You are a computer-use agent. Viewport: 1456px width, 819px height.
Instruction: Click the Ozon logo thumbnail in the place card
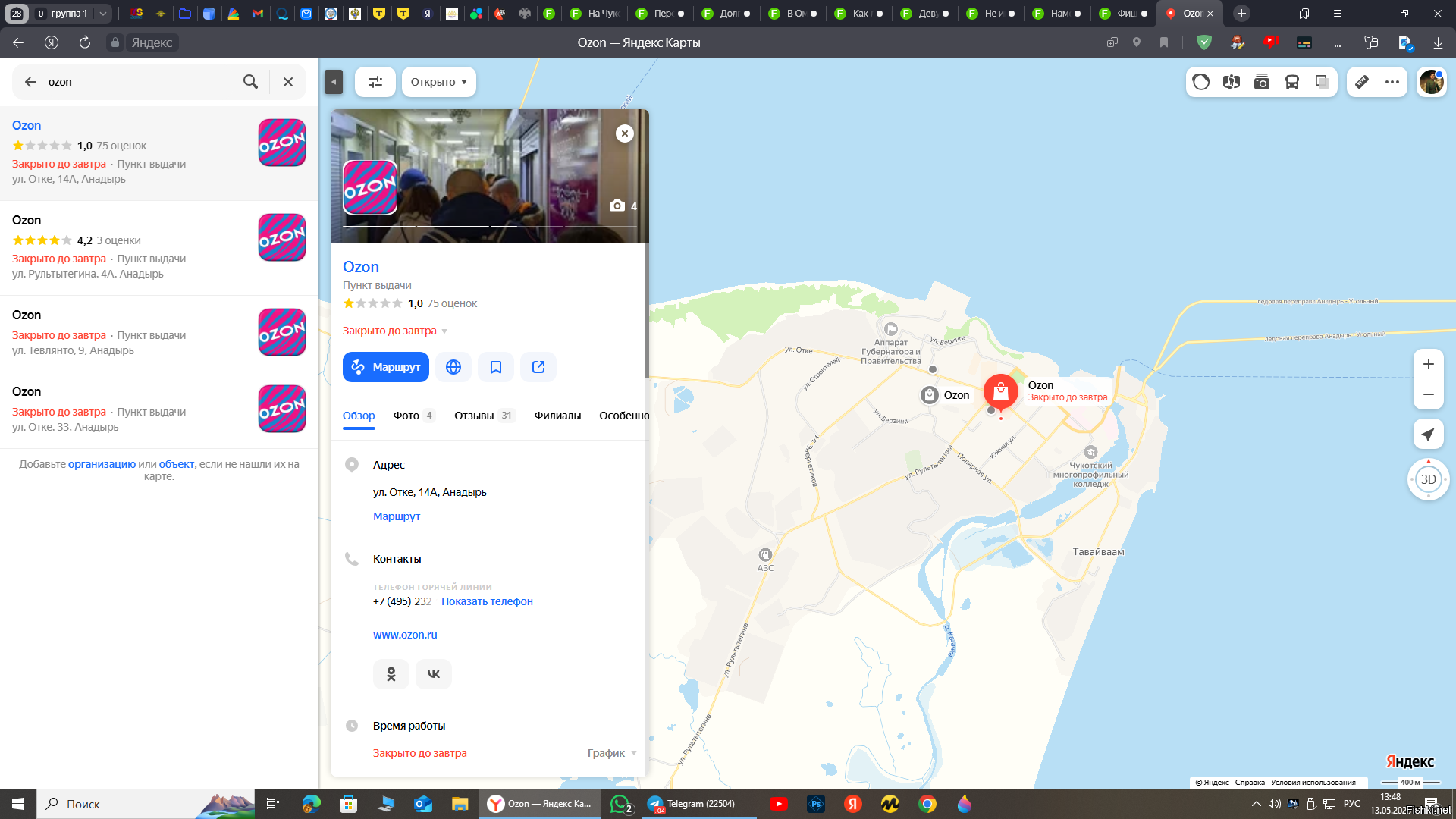click(370, 187)
